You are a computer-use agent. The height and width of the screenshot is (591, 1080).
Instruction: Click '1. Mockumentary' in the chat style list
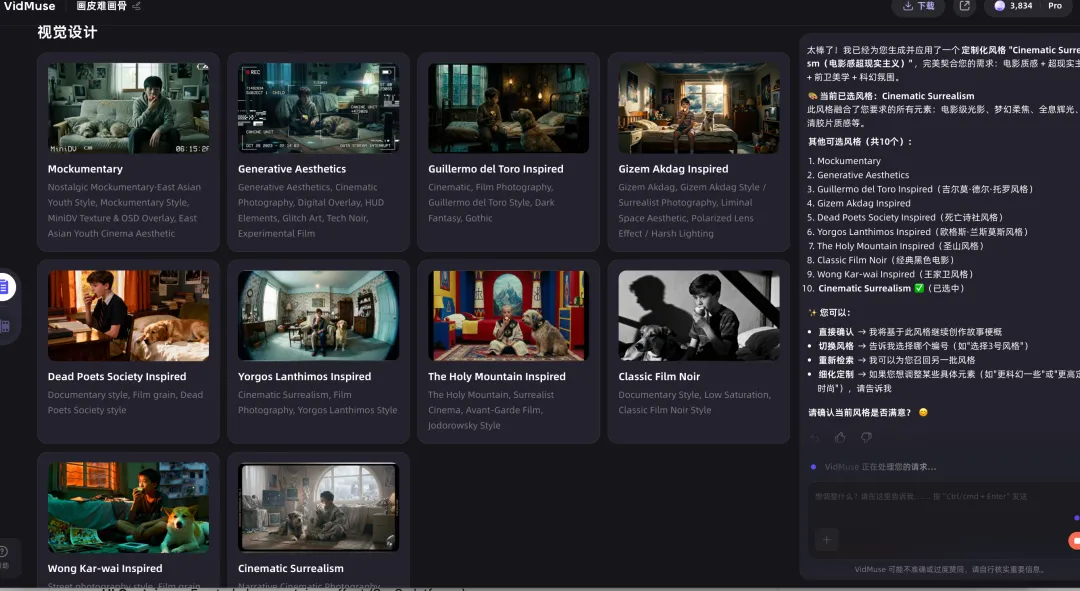[844, 160]
